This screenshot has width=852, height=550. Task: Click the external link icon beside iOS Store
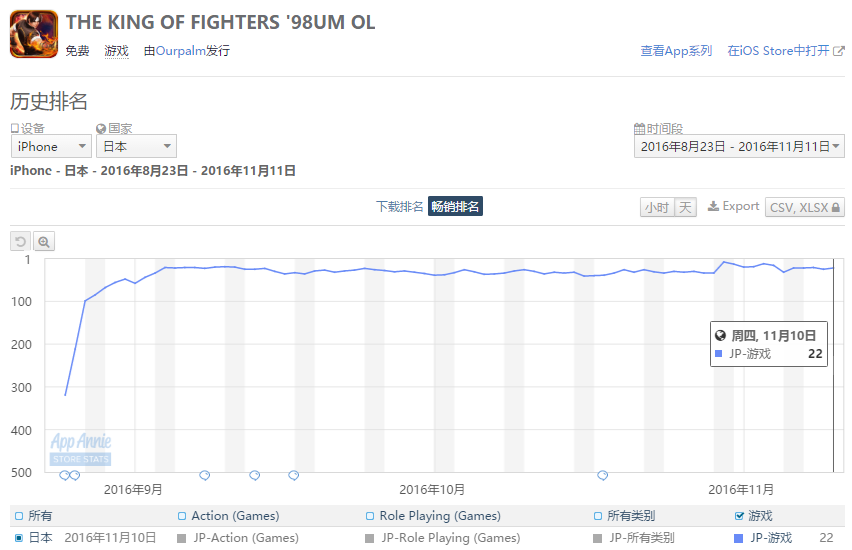[839, 51]
